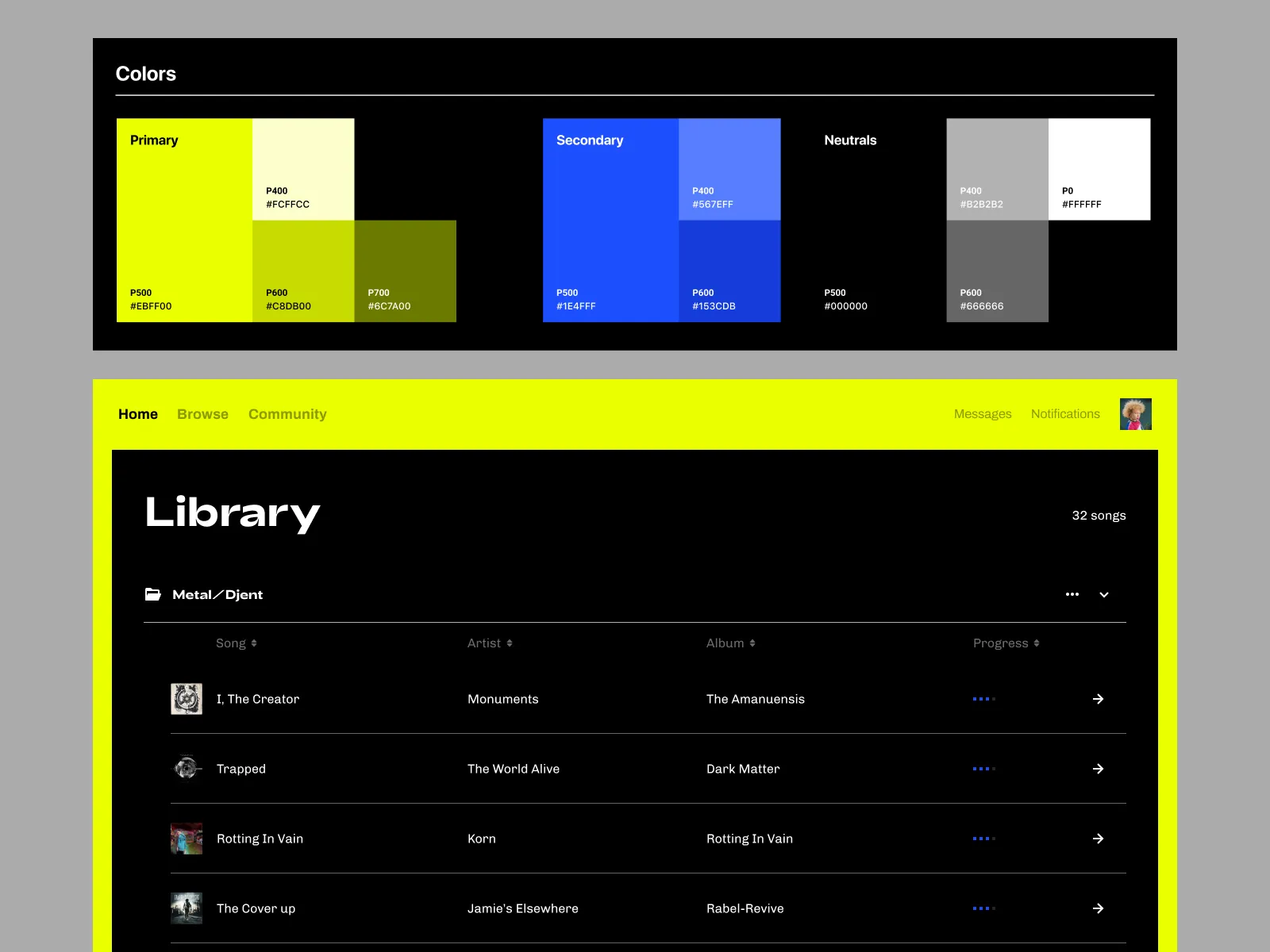The height and width of the screenshot is (952, 1270).
Task: Open the more options ellipsis for Metal/Djent
Action: point(1072,594)
